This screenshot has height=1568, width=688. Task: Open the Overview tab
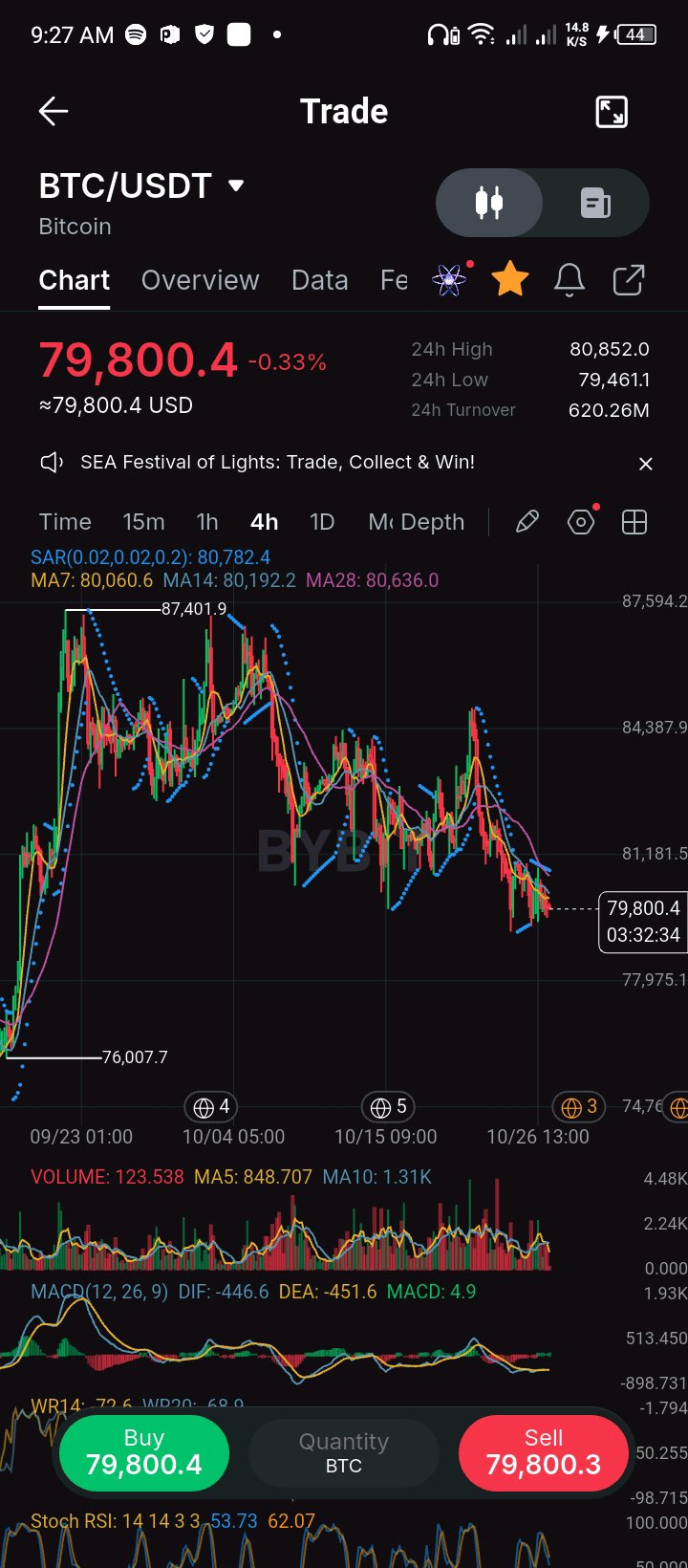coord(200,280)
